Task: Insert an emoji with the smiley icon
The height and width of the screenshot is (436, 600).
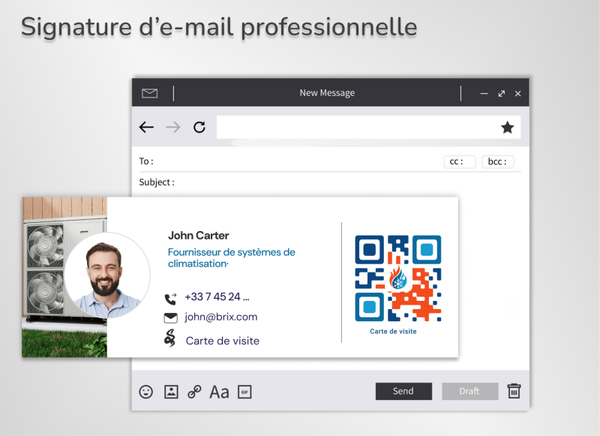Action: coord(146,392)
